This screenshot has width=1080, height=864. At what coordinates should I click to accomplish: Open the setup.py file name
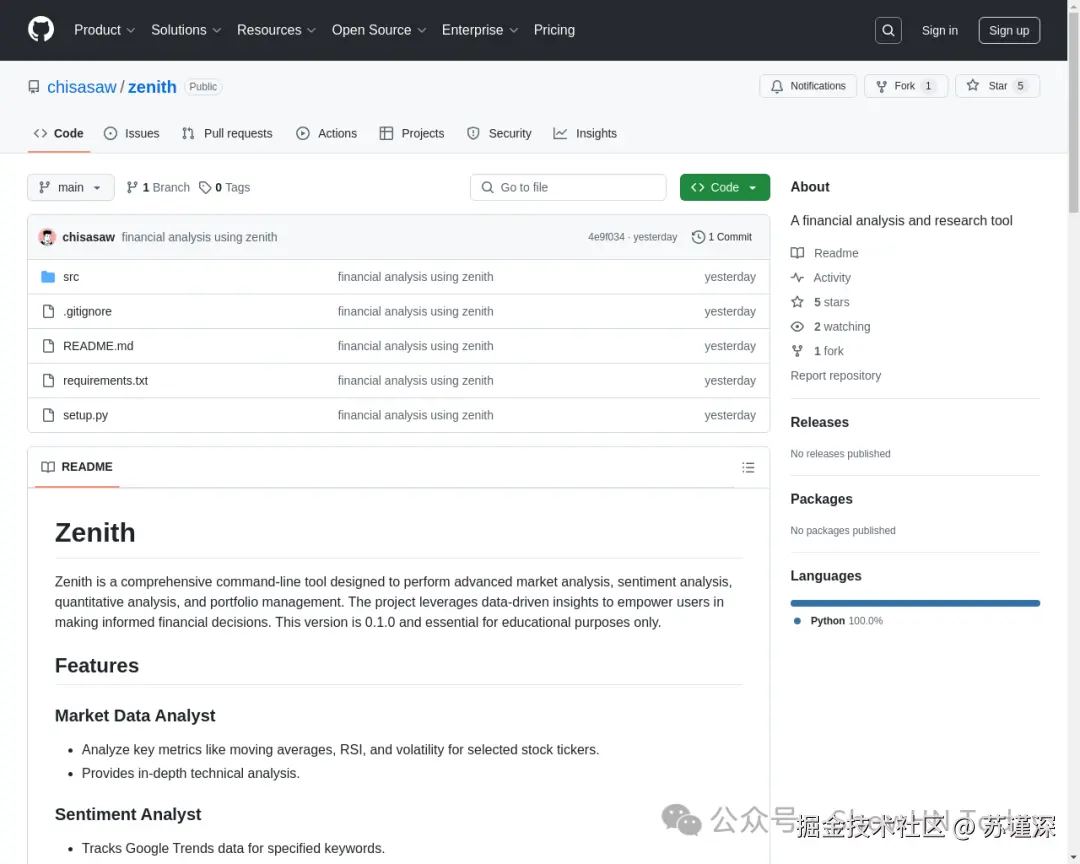[85, 415]
